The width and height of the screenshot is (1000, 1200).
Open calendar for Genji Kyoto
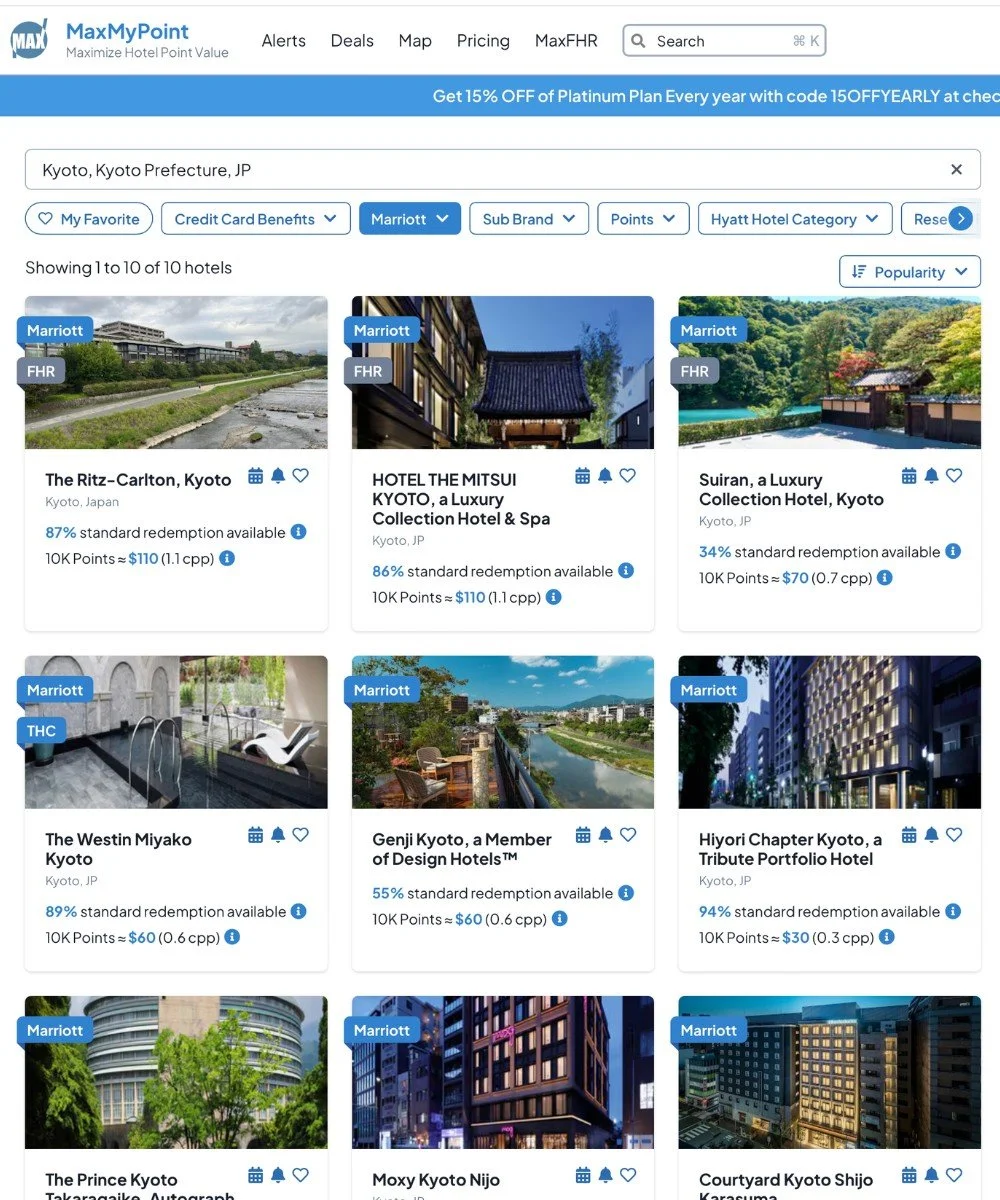[x=582, y=835]
